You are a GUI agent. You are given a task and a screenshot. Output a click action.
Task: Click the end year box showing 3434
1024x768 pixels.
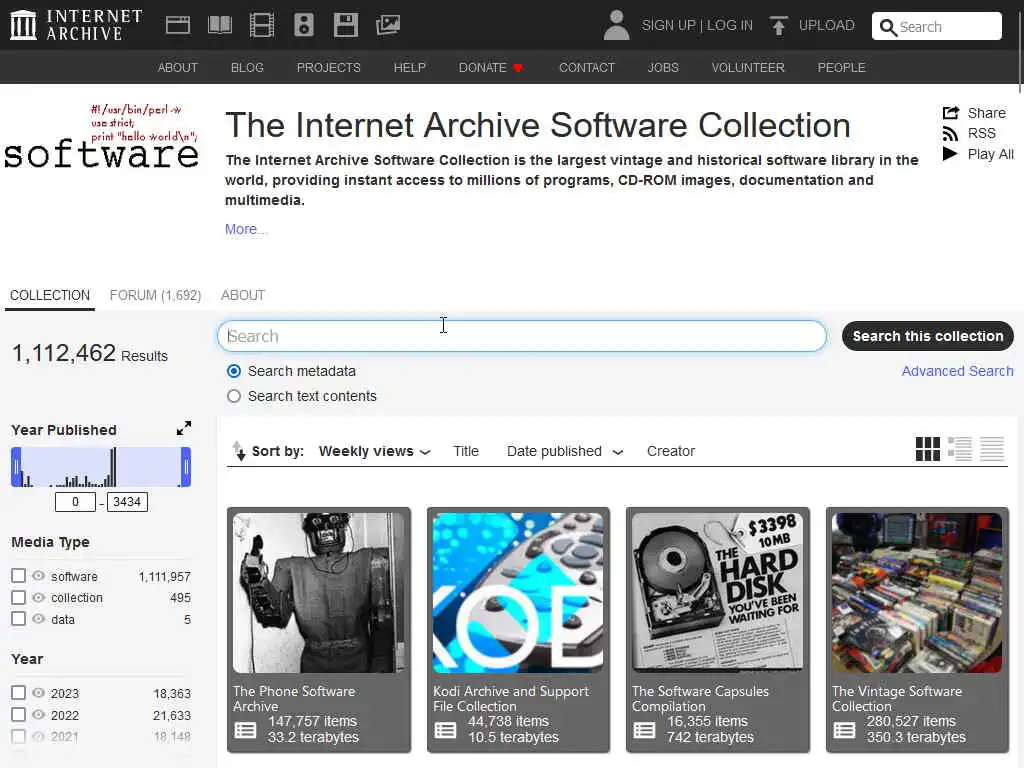pos(127,502)
